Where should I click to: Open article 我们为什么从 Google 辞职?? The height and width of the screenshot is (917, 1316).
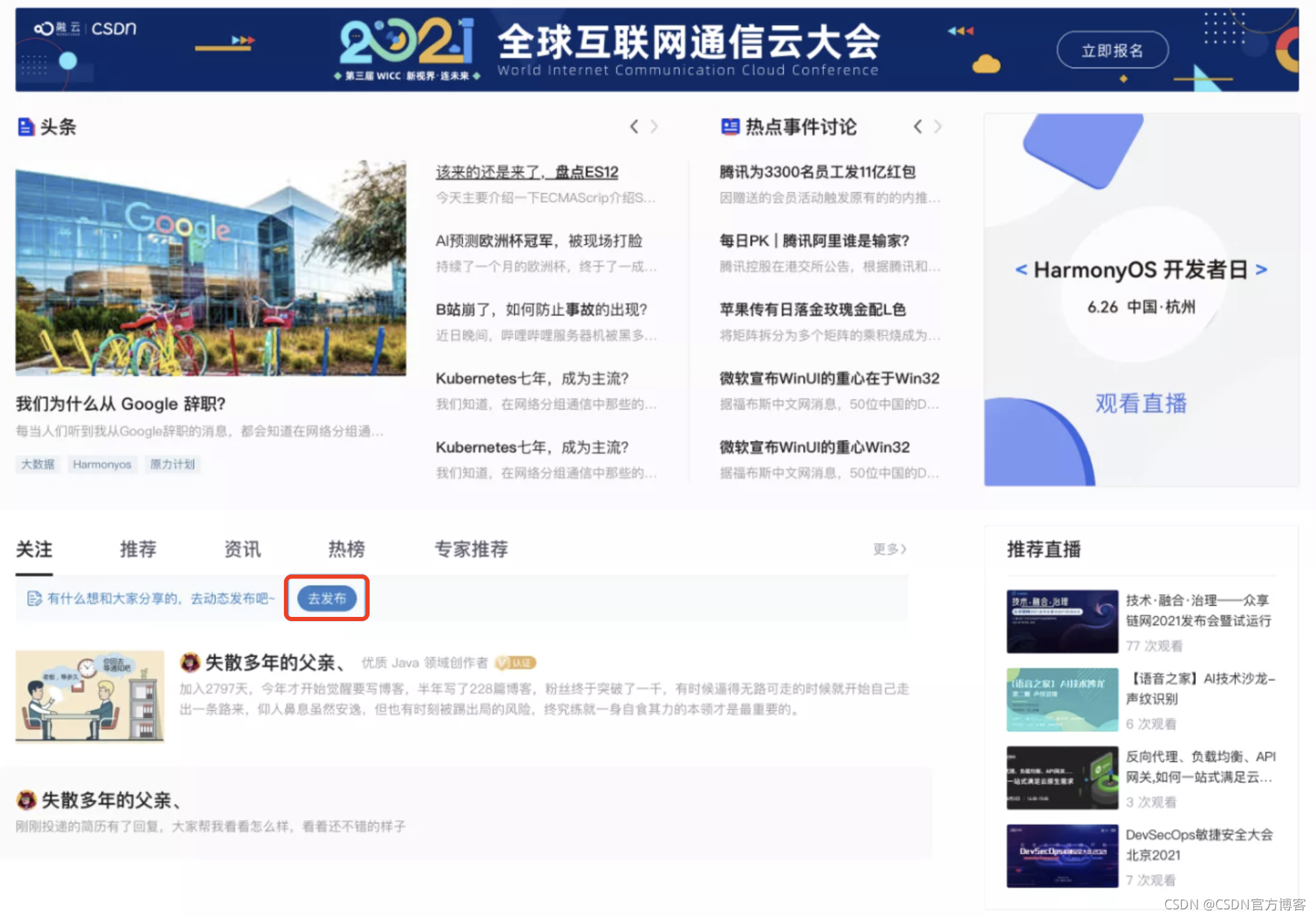click(121, 403)
